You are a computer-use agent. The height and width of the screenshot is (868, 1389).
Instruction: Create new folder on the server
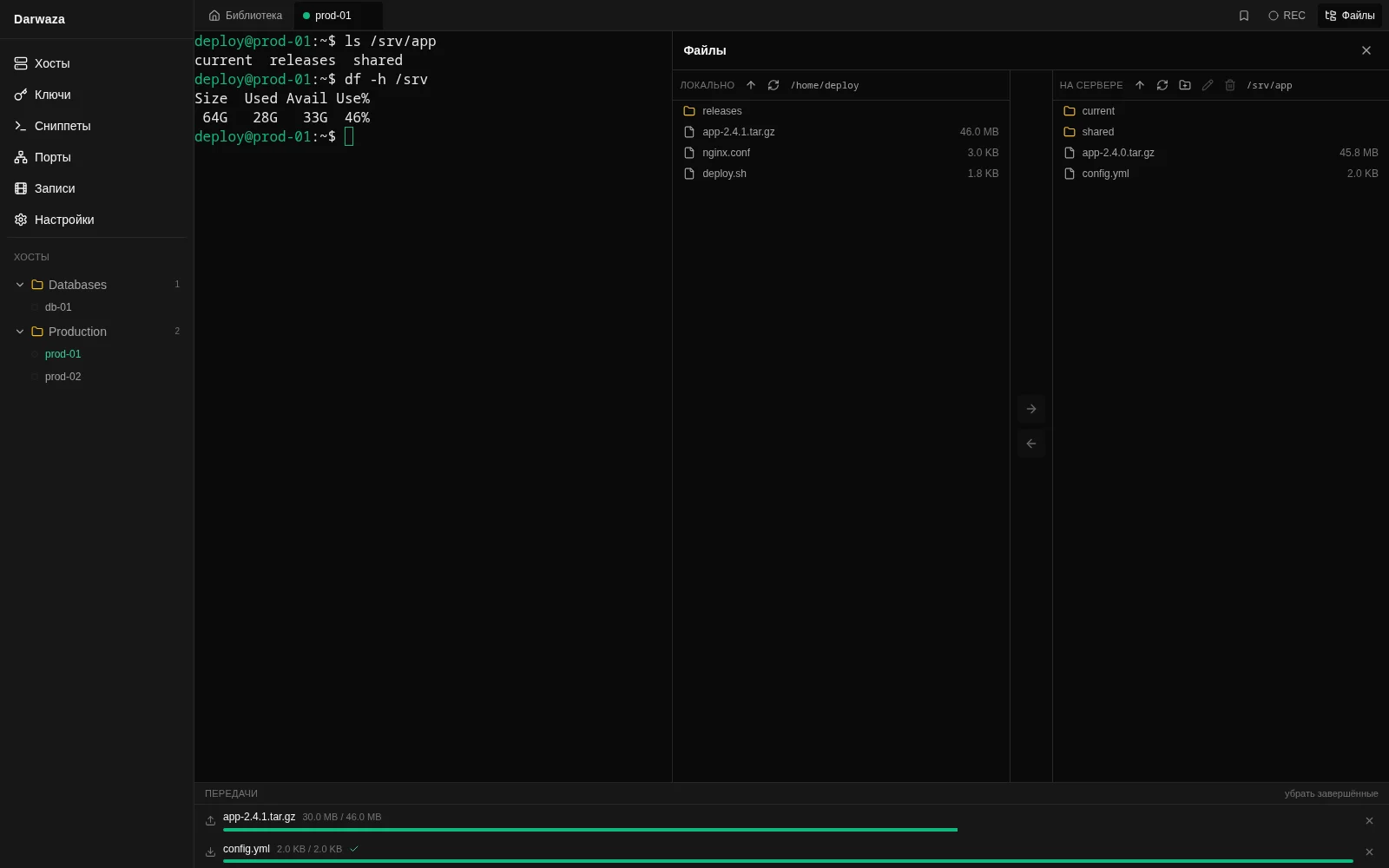pos(1184,85)
